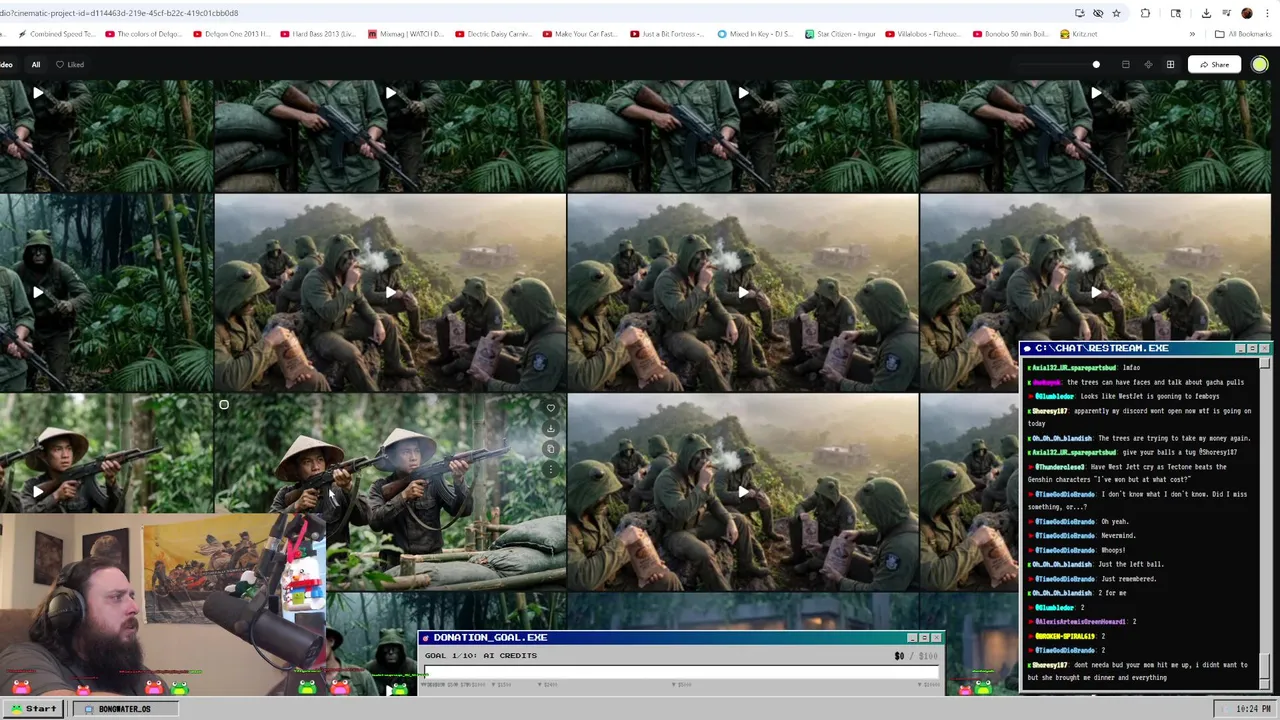Image resolution: width=1280 pixels, height=720 pixels.
Task: Like the hovered image with heart icon
Action: (x=550, y=408)
